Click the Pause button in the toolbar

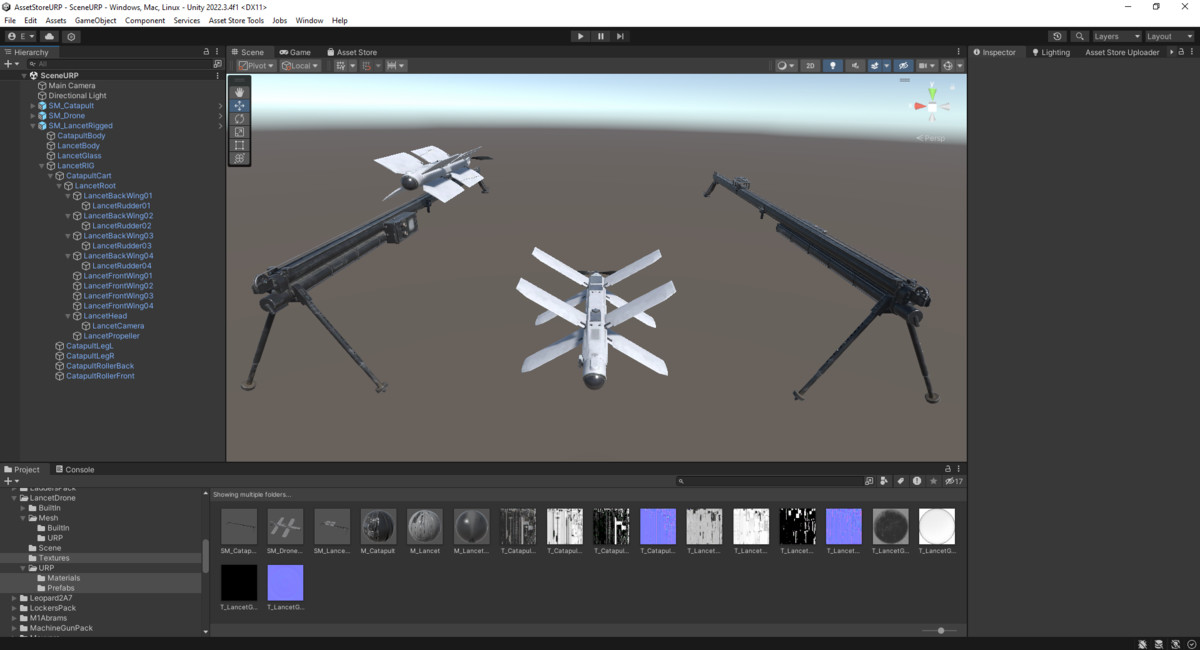tap(601, 35)
